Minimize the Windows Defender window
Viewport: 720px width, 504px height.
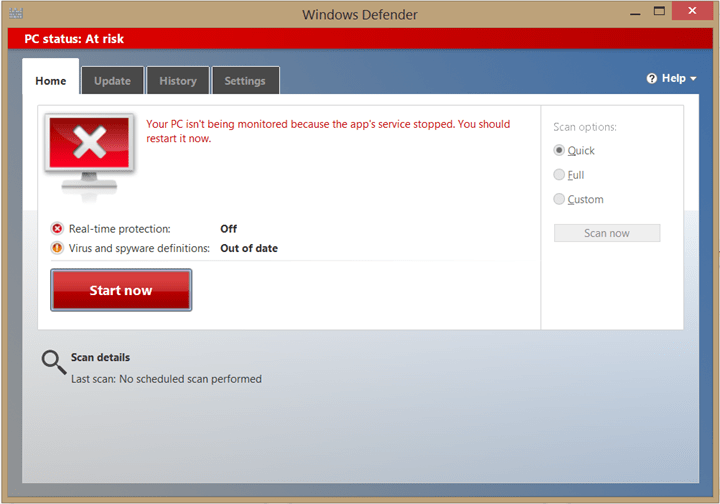[635, 12]
